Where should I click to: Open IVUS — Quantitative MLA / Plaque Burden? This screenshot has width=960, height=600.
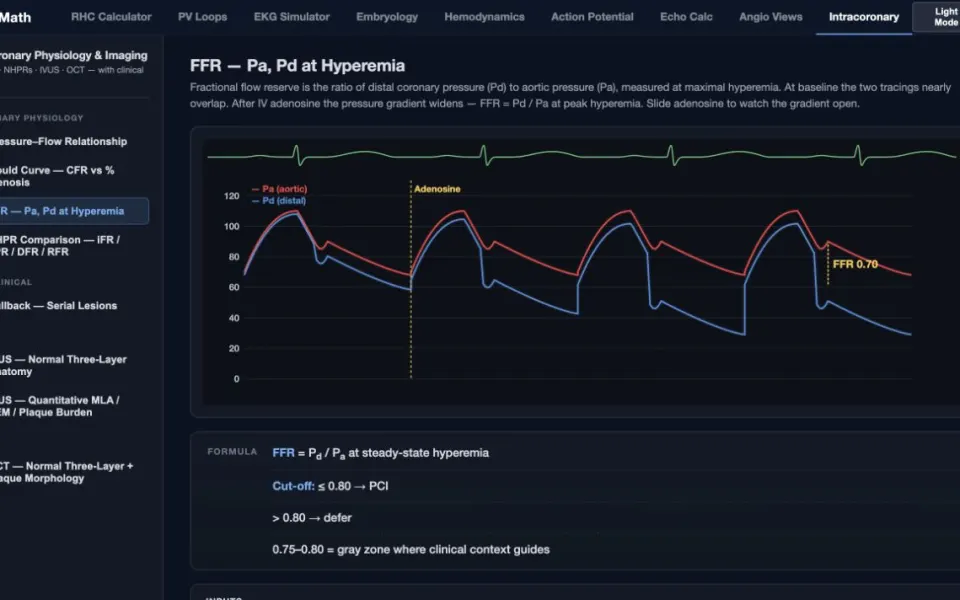(x=59, y=406)
